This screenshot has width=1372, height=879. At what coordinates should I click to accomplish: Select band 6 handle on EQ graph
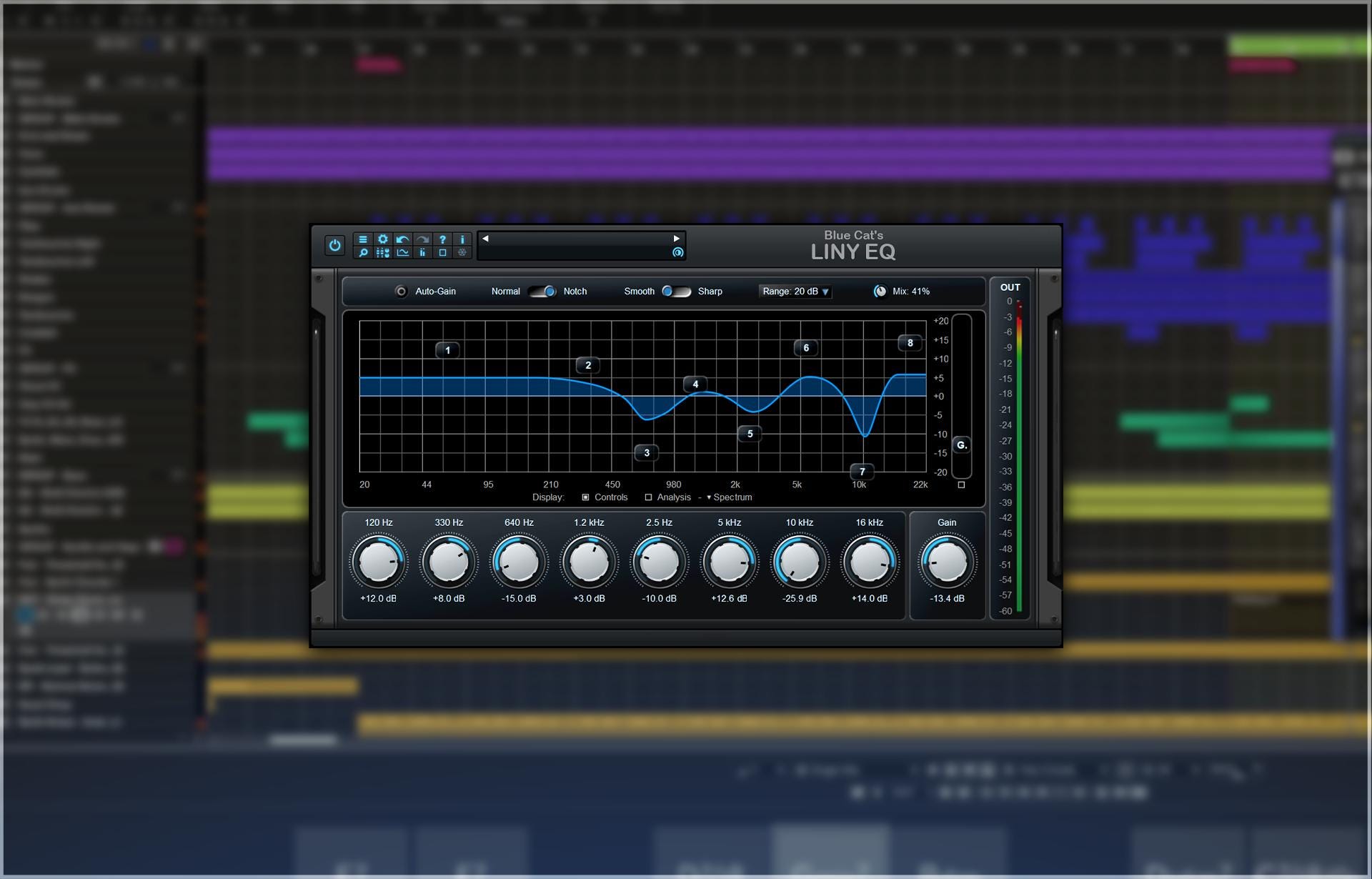pyautogui.click(x=806, y=348)
